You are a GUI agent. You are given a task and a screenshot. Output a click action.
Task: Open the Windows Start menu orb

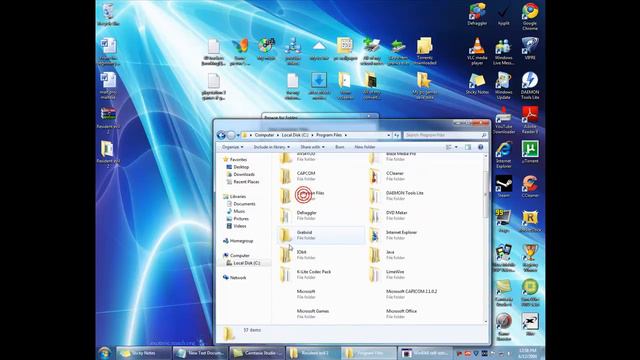click(105, 353)
